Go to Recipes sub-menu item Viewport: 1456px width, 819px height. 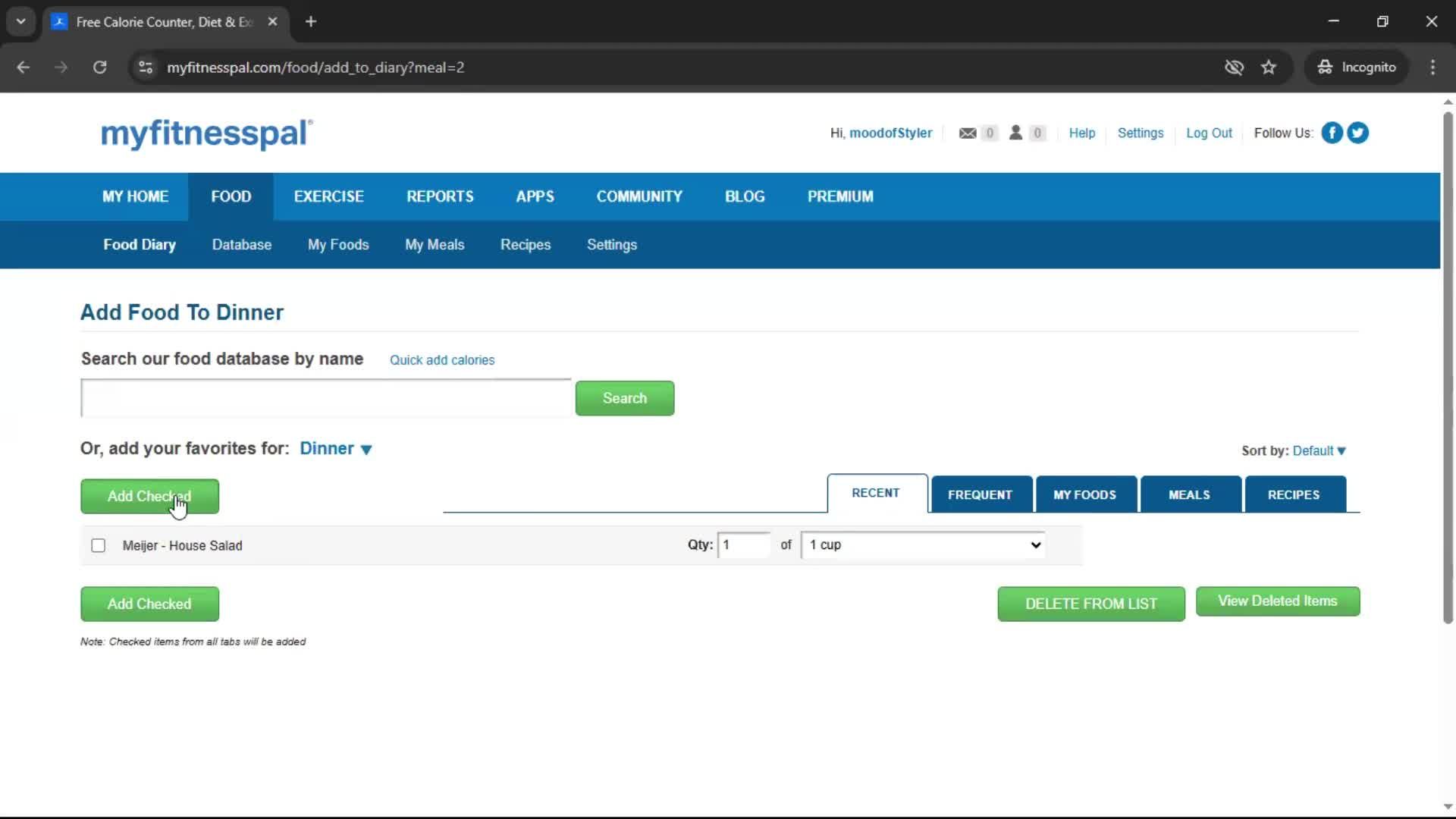click(x=526, y=244)
